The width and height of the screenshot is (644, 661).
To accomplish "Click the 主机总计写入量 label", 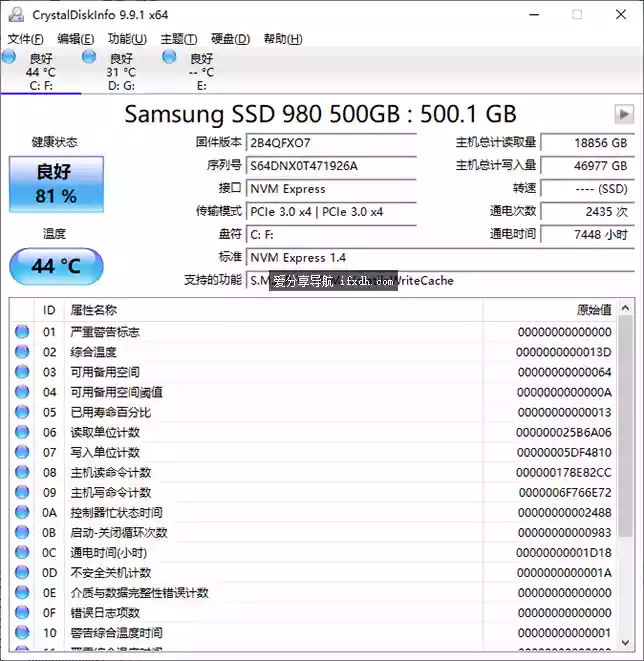I will [x=496, y=165].
